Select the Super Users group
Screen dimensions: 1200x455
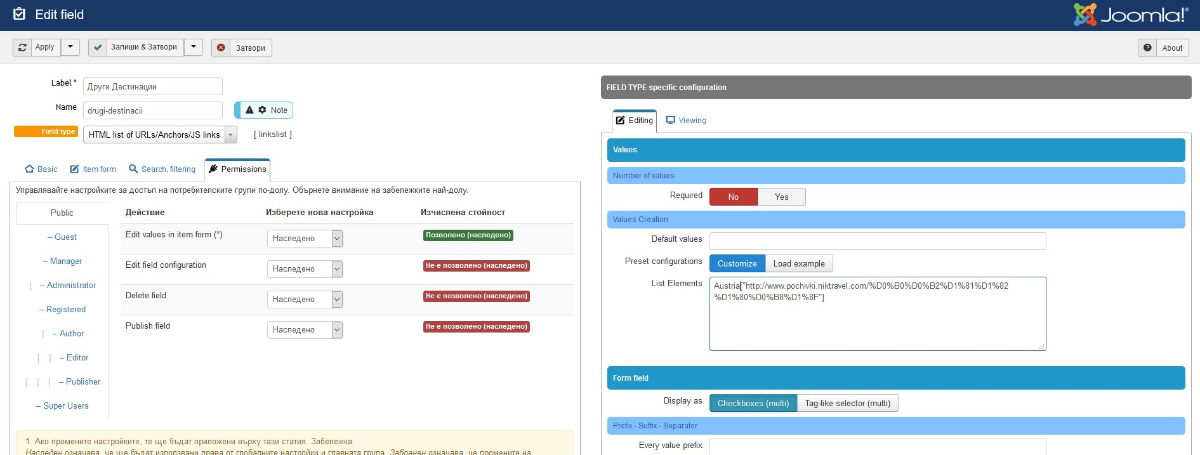(66, 405)
